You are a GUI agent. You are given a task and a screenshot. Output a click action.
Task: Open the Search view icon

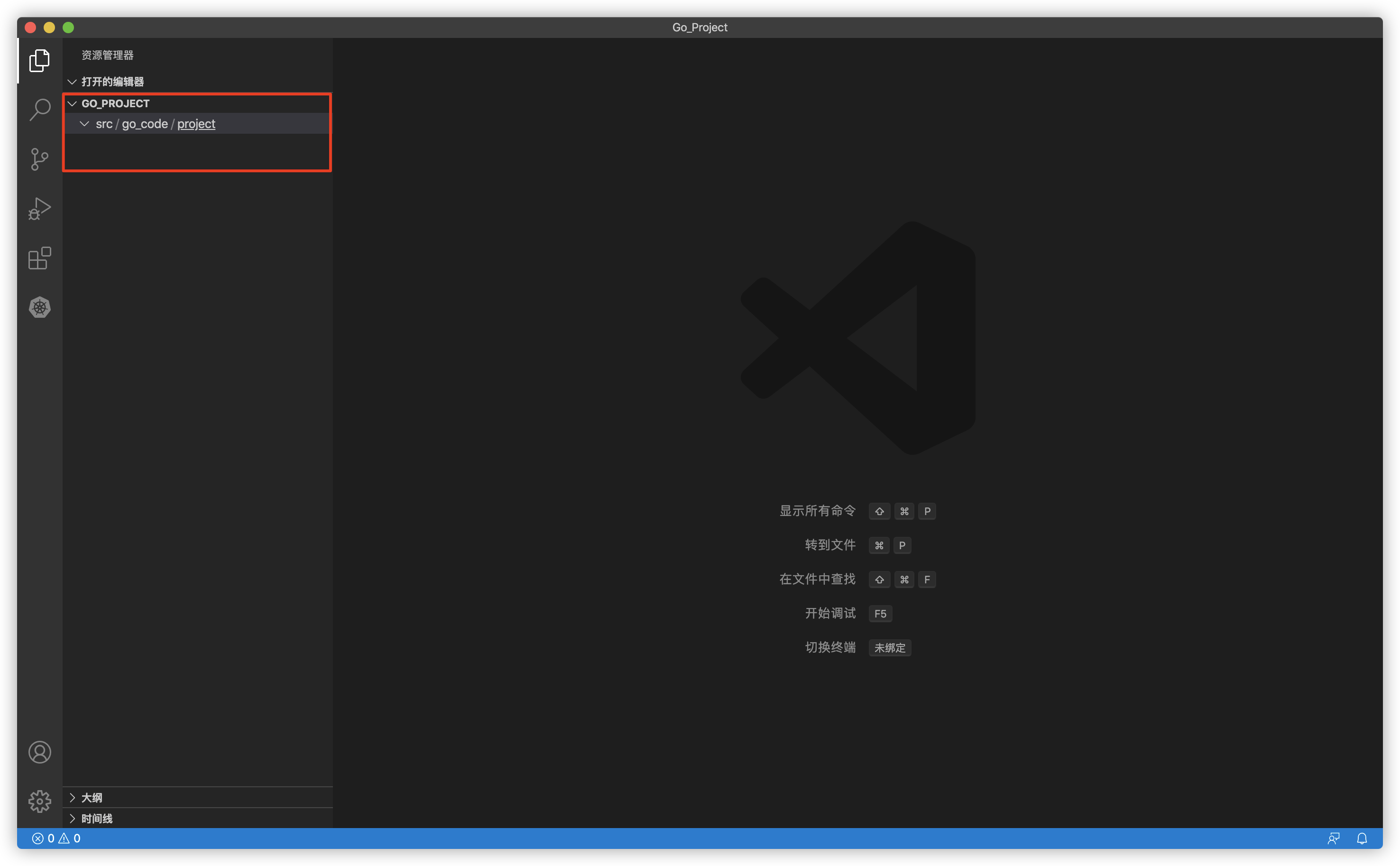pos(39,109)
